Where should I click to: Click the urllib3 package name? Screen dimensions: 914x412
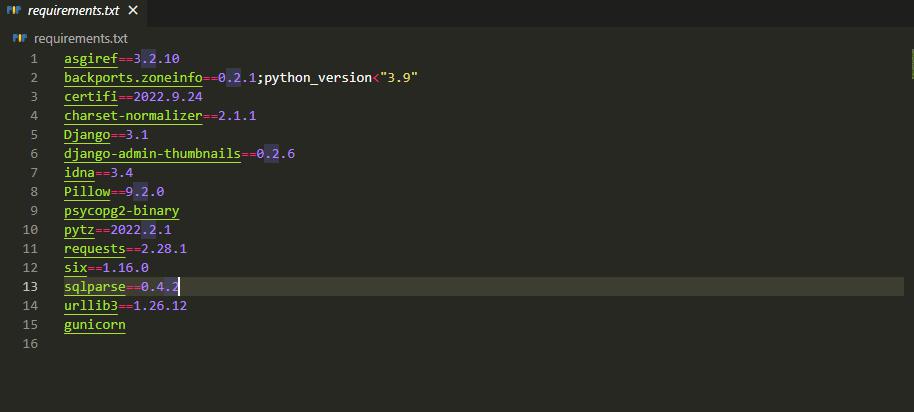91,306
